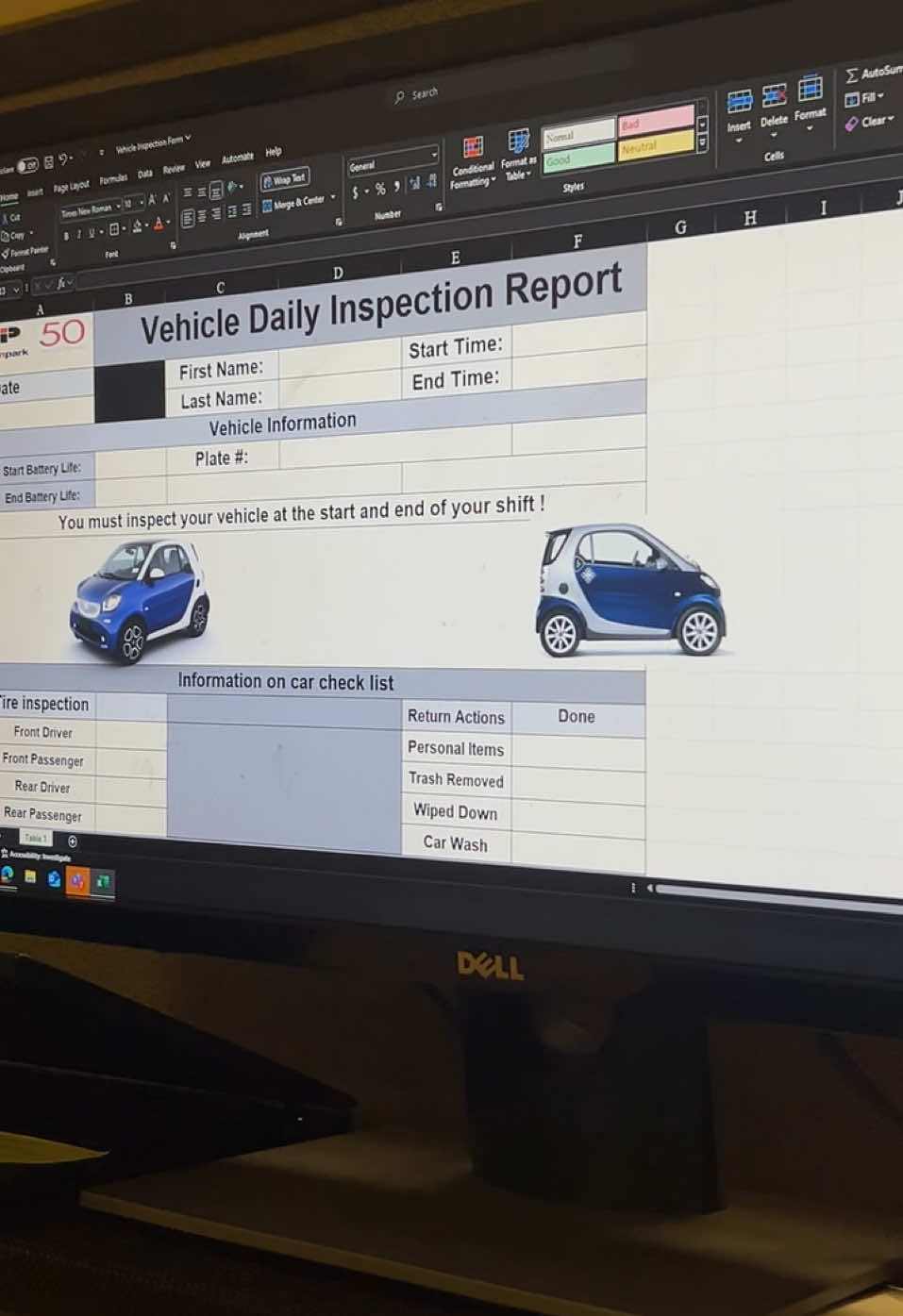This screenshot has height=1316, width=903.
Task: Click the Top Align icon
Action: (188, 193)
